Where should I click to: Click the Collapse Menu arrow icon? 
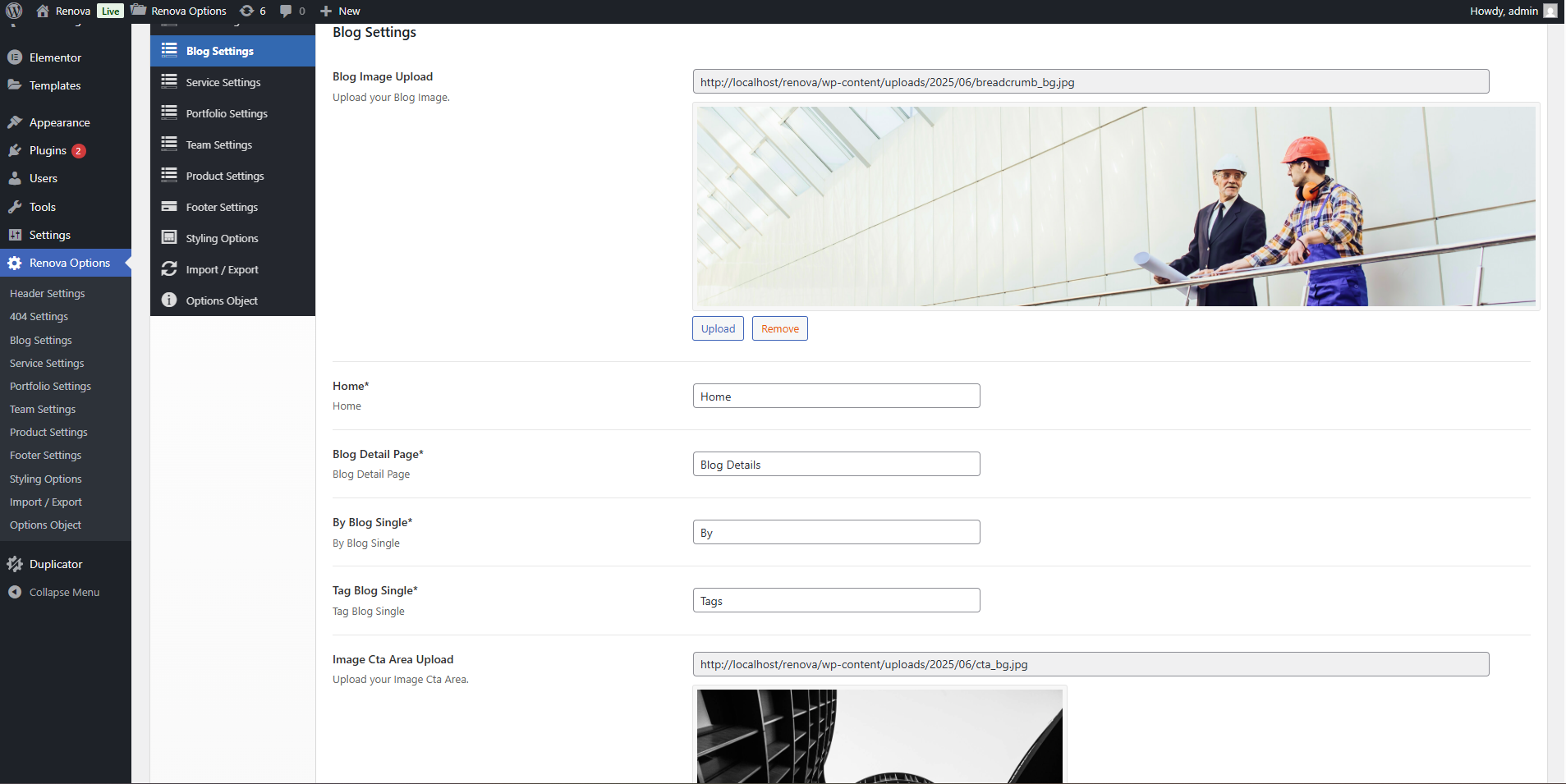pyautogui.click(x=15, y=592)
